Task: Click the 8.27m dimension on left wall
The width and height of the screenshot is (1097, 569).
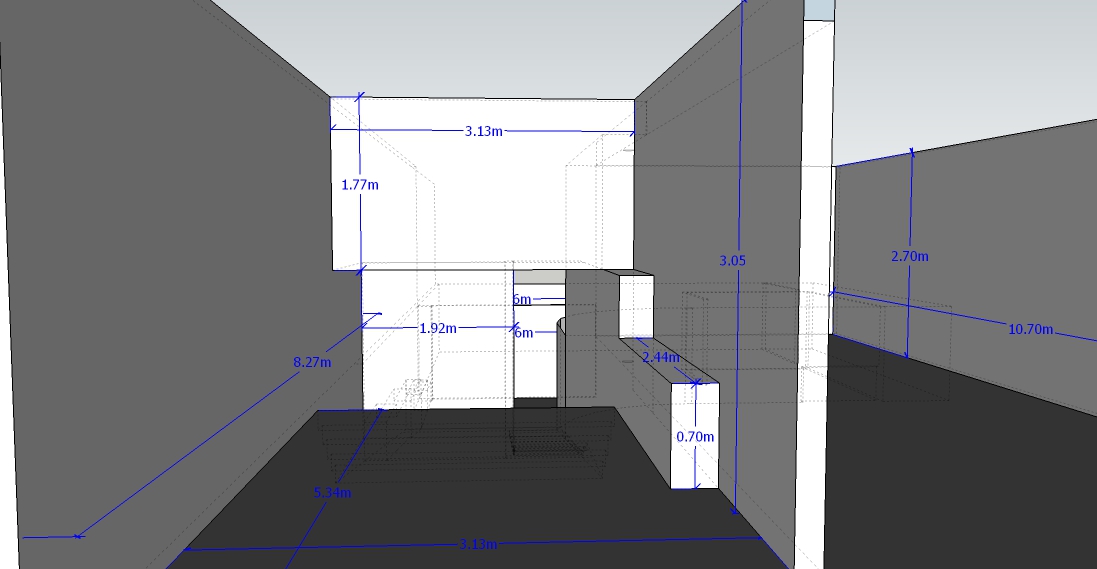Action: pos(313,362)
